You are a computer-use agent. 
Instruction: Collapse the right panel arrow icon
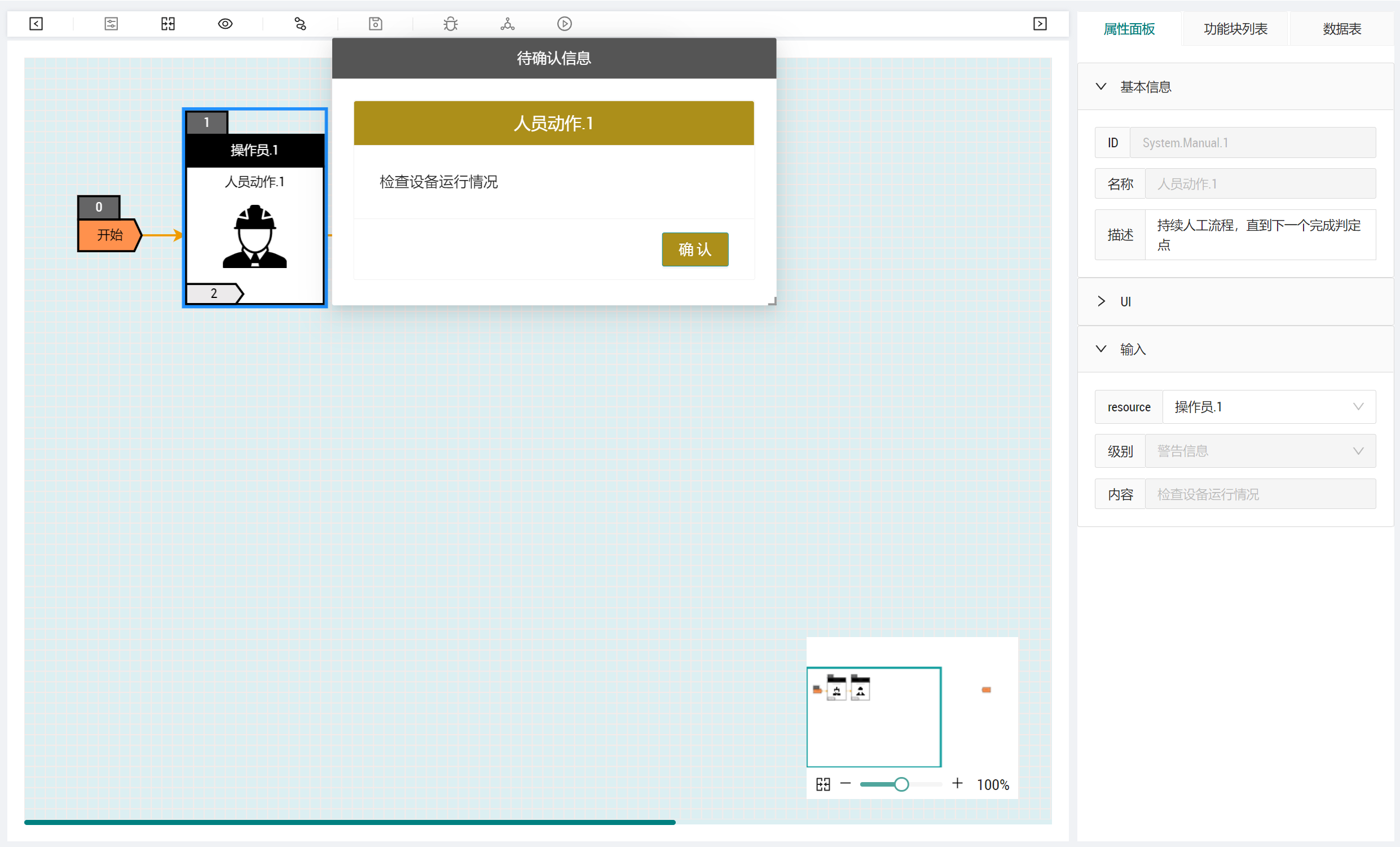click(x=1039, y=24)
